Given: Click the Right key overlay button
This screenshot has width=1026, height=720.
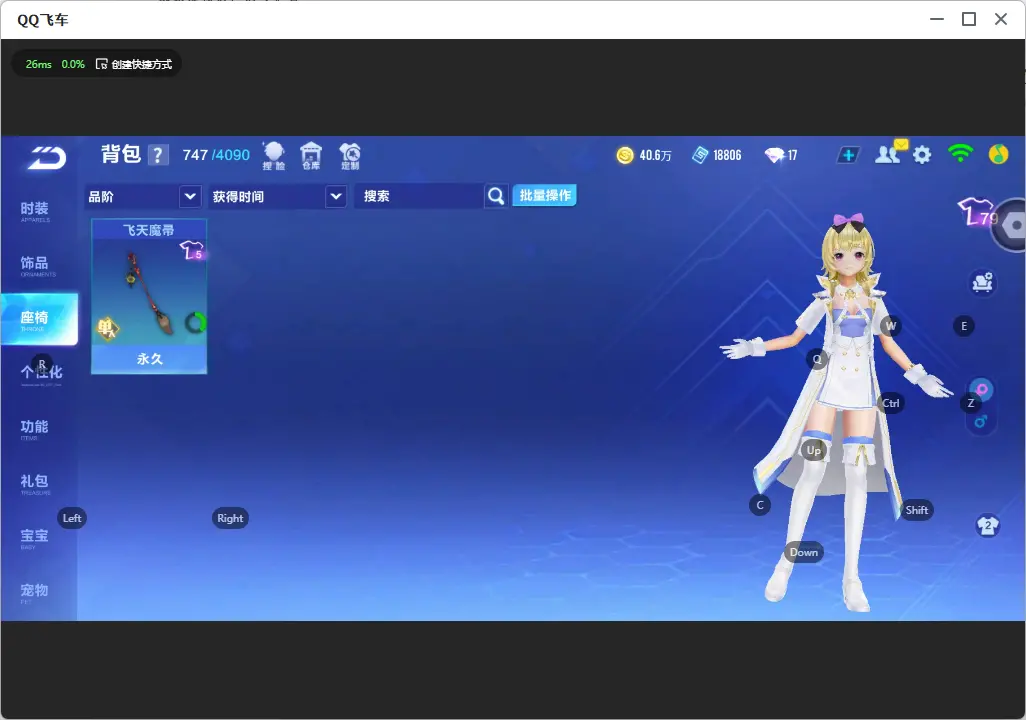Looking at the screenshot, I should [x=230, y=518].
